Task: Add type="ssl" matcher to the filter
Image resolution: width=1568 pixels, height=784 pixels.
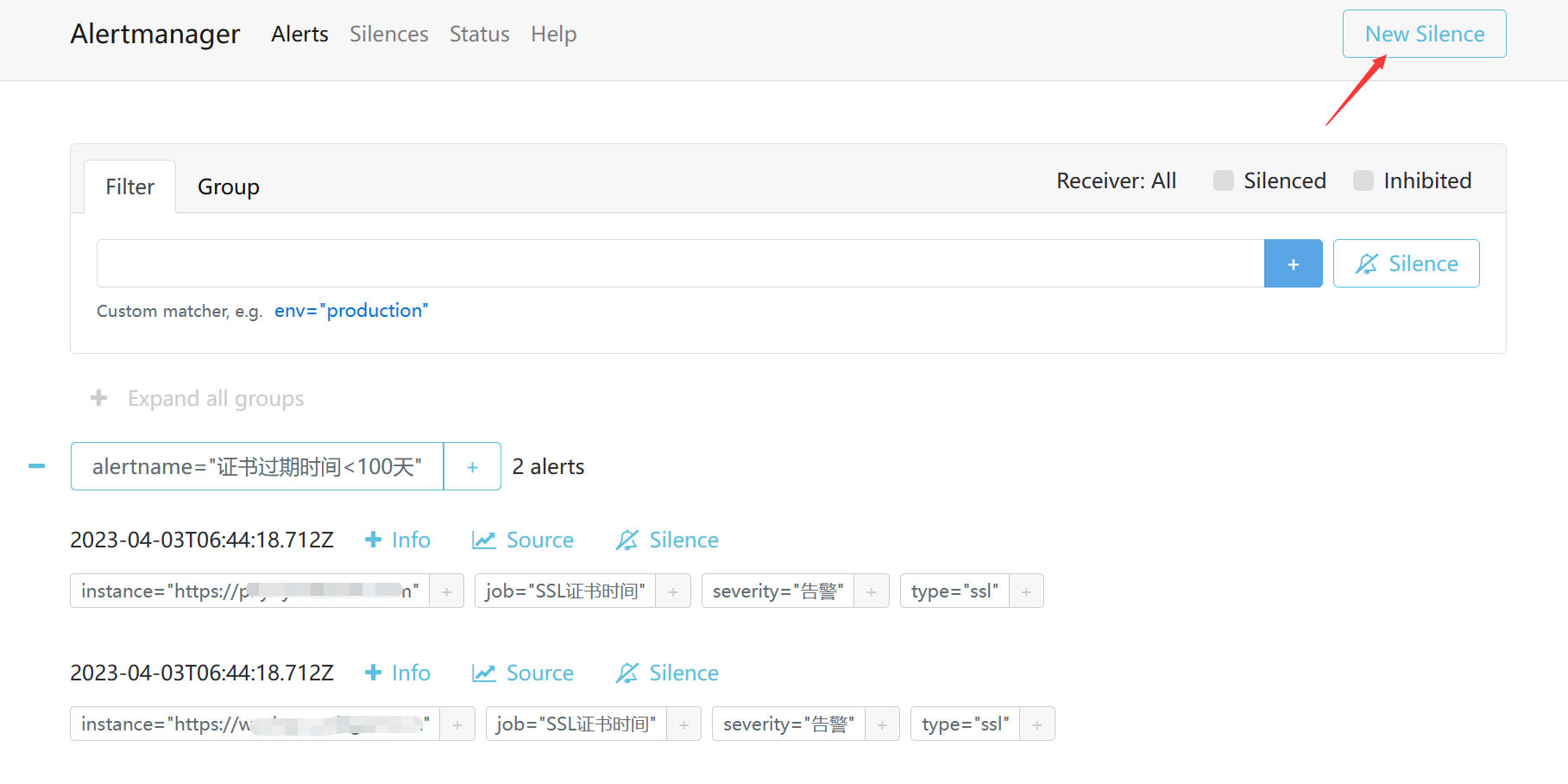Action: pyautogui.click(x=1026, y=591)
